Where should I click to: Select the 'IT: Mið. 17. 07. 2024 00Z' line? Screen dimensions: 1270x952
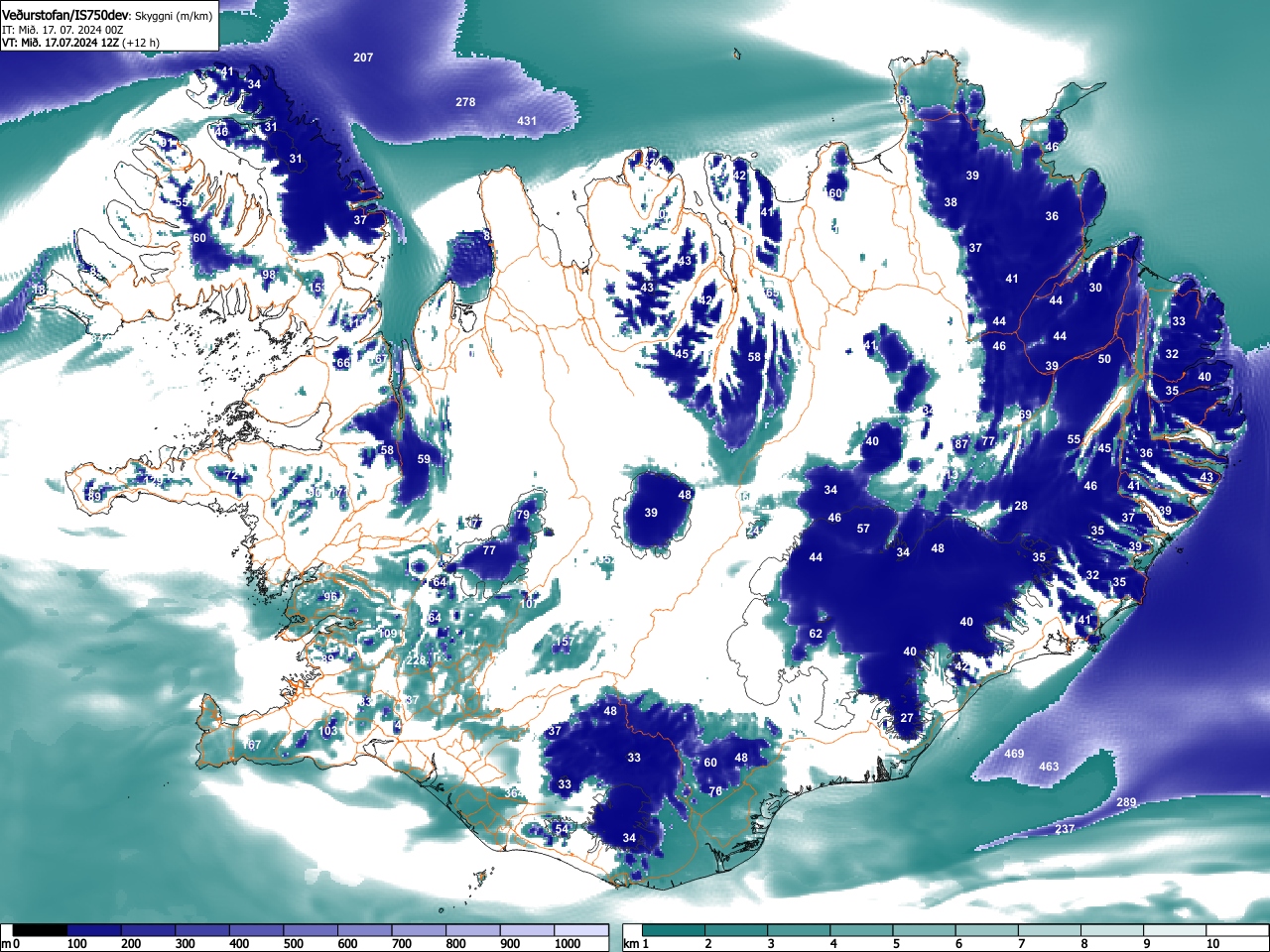pos(63,30)
